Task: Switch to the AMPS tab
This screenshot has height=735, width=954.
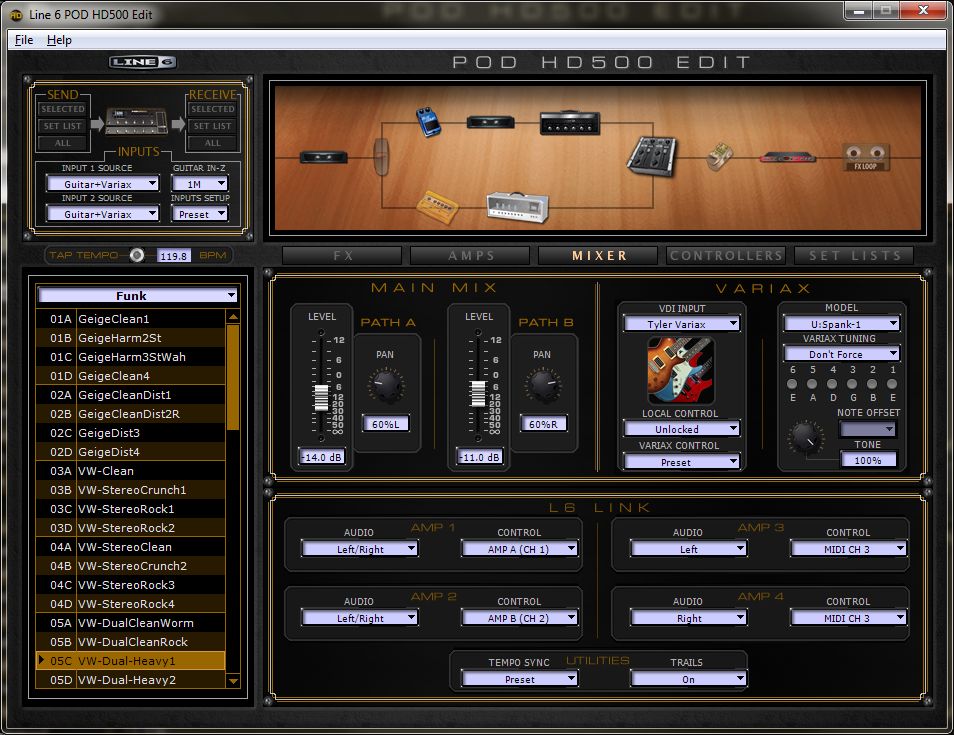Action: point(470,256)
